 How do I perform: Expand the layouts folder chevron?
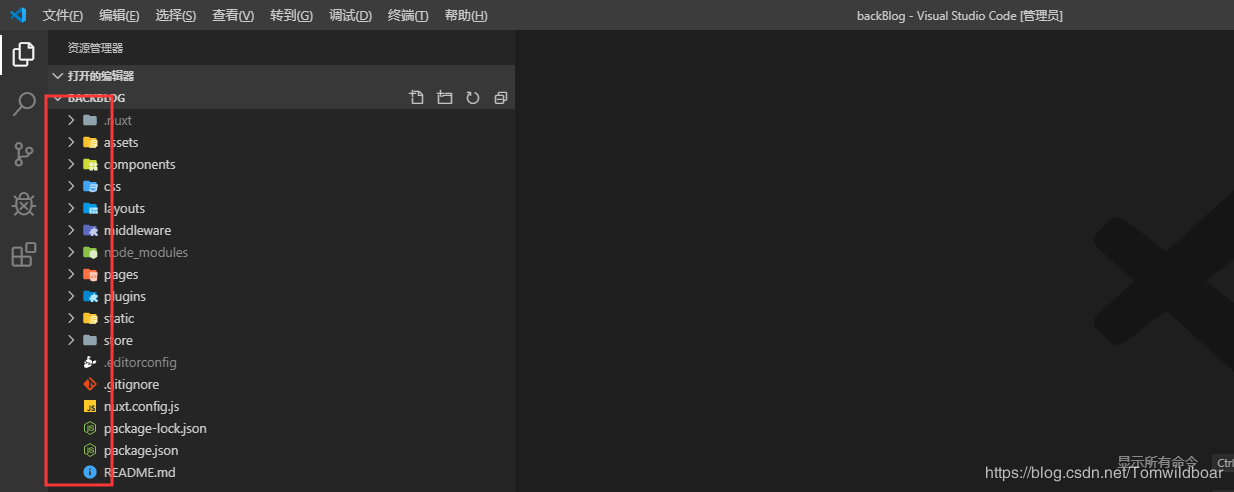[71, 208]
